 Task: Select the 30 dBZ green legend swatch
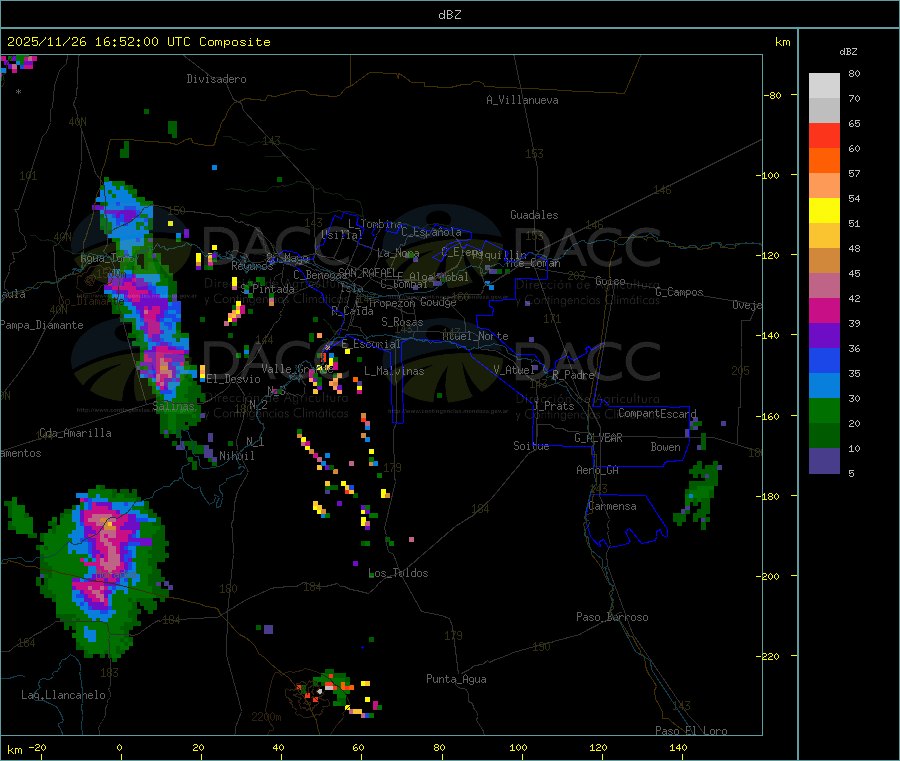[x=824, y=410]
